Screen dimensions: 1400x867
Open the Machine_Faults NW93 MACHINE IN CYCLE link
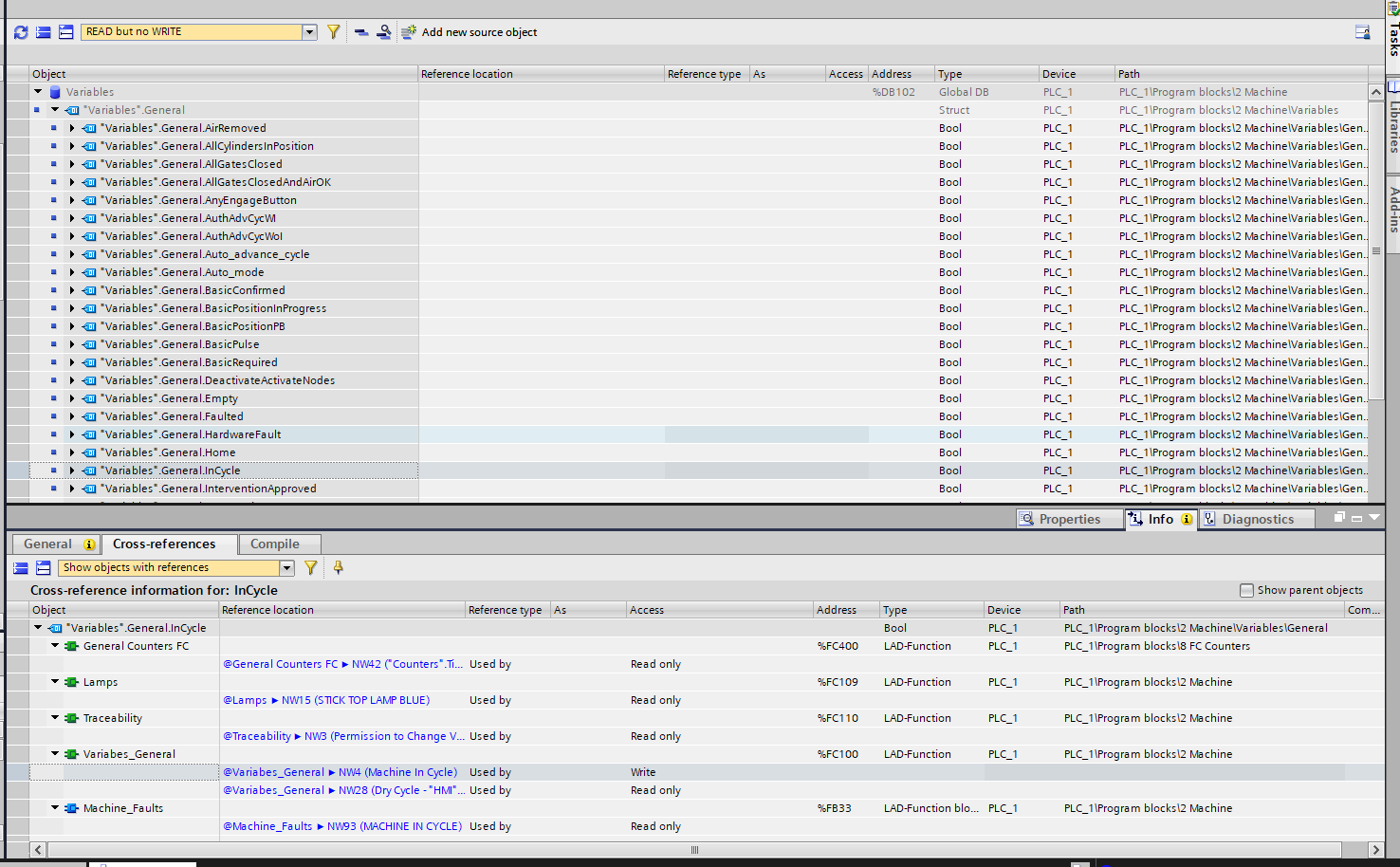click(x=341, y=826)
